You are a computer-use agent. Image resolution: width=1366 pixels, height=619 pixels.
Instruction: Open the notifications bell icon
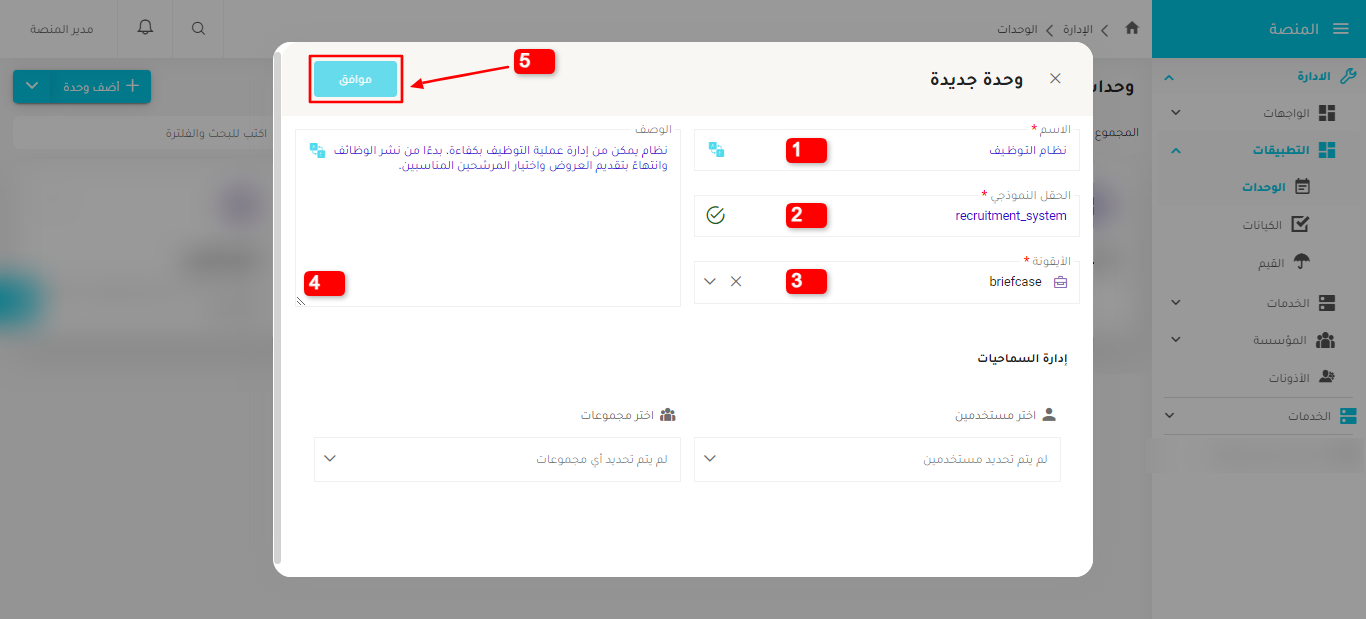coord(144,28)
